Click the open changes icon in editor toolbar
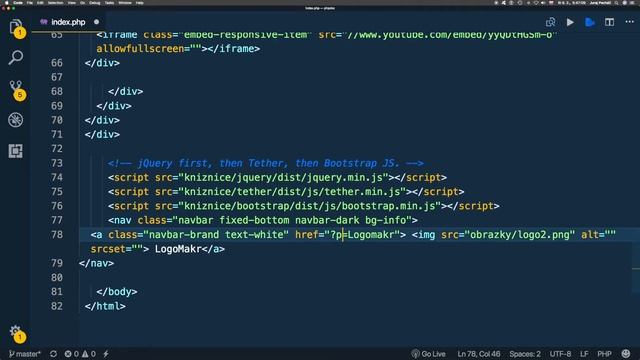The image size is (640, 360). pos(550,22)
